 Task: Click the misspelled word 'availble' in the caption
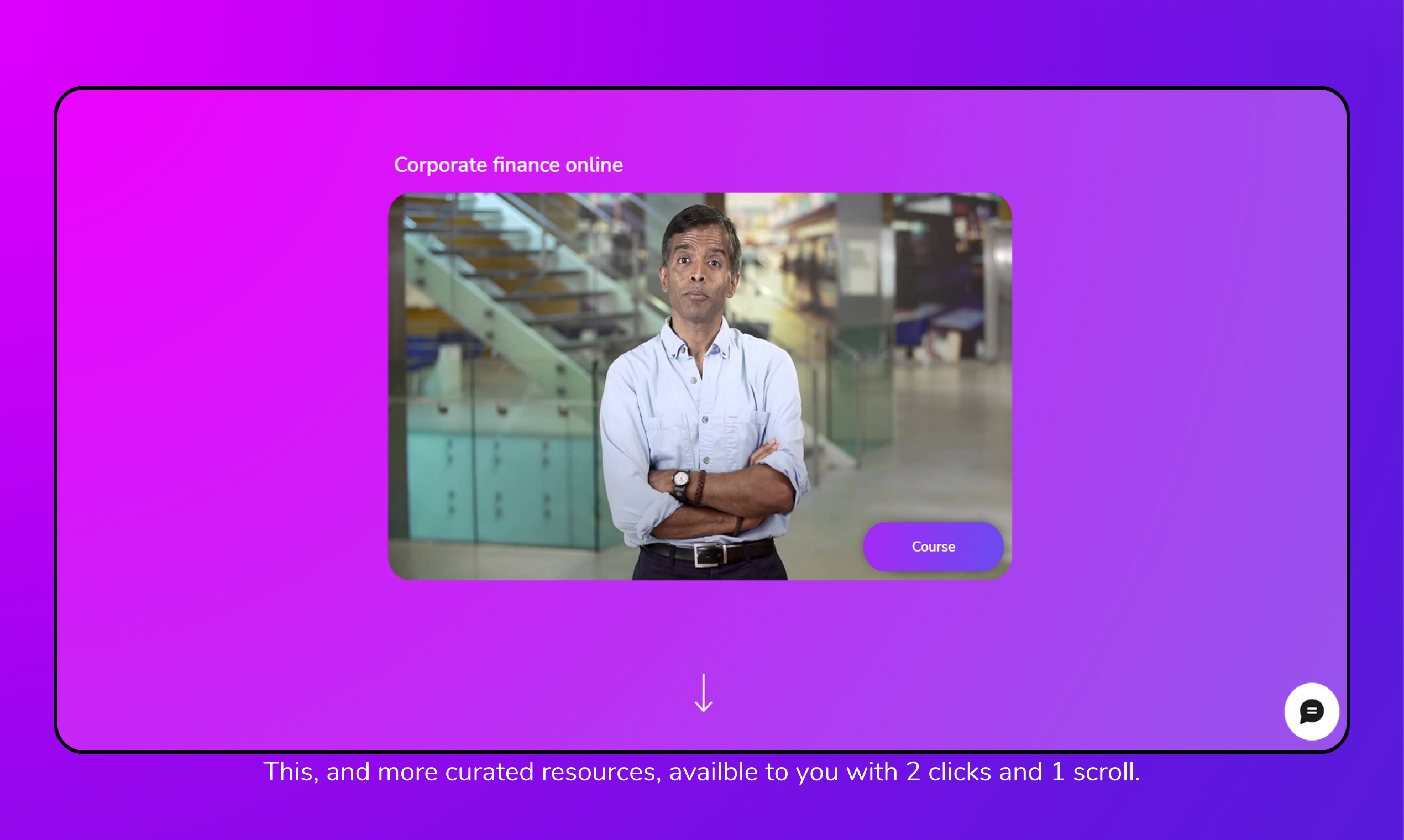[x=713, y=771]
